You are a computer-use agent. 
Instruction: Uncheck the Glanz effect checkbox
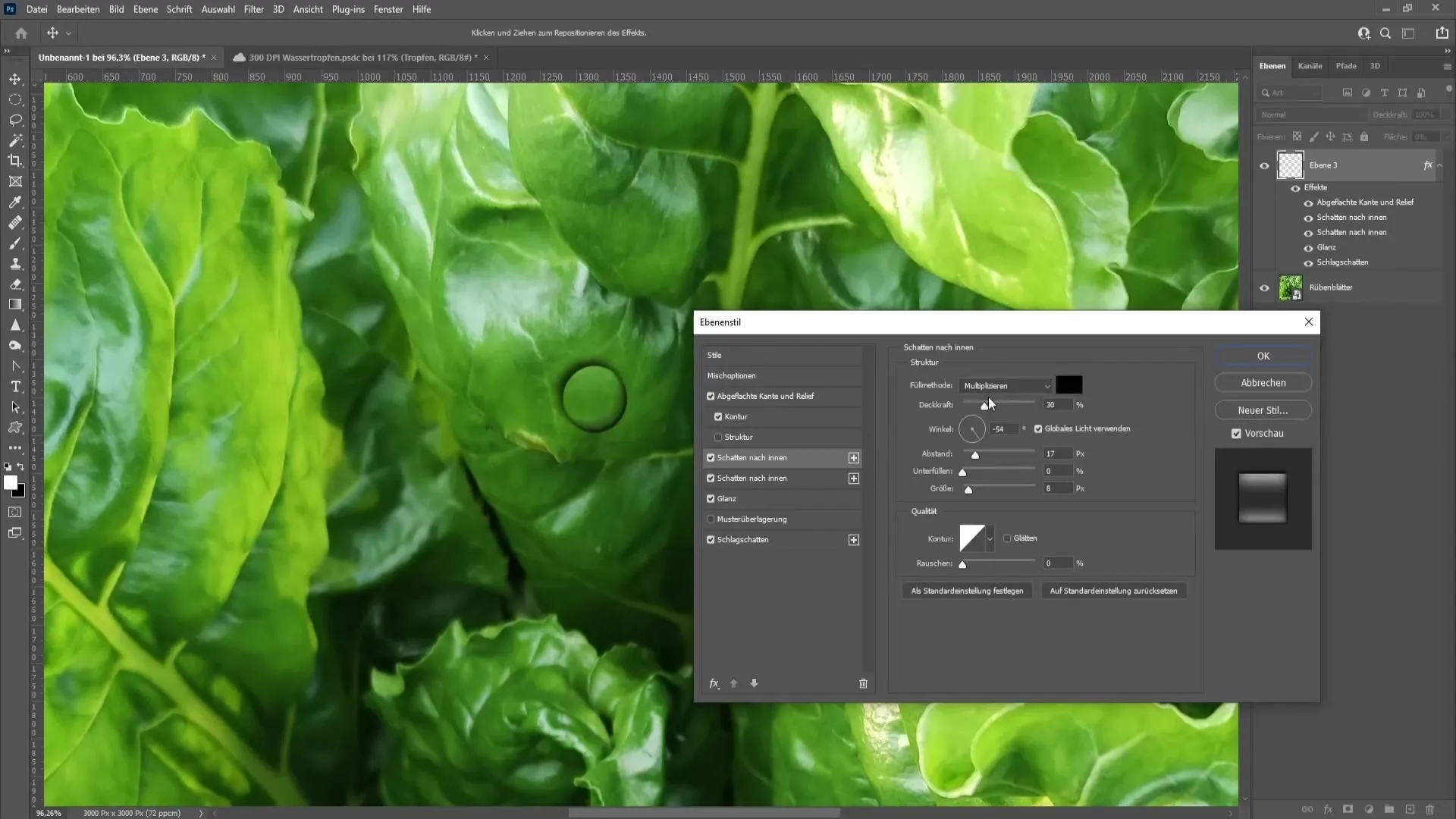coord(711,499)
